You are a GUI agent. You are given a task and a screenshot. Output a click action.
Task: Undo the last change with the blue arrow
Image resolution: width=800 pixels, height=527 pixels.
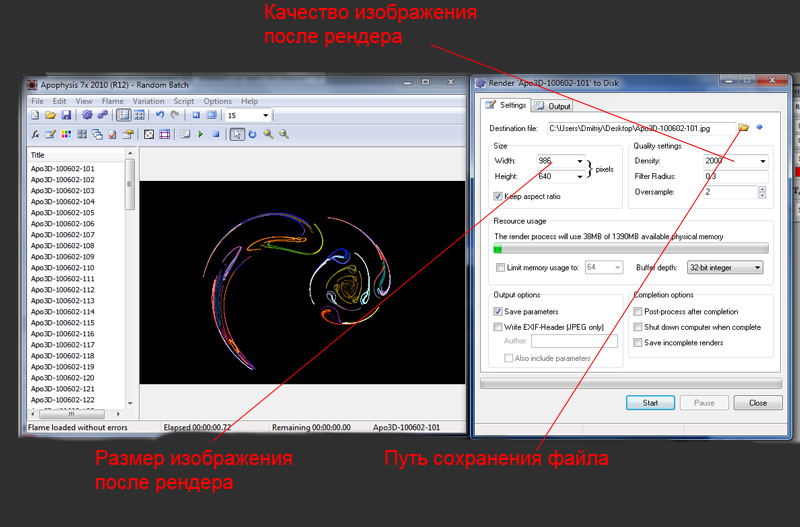tap(160, 115)
